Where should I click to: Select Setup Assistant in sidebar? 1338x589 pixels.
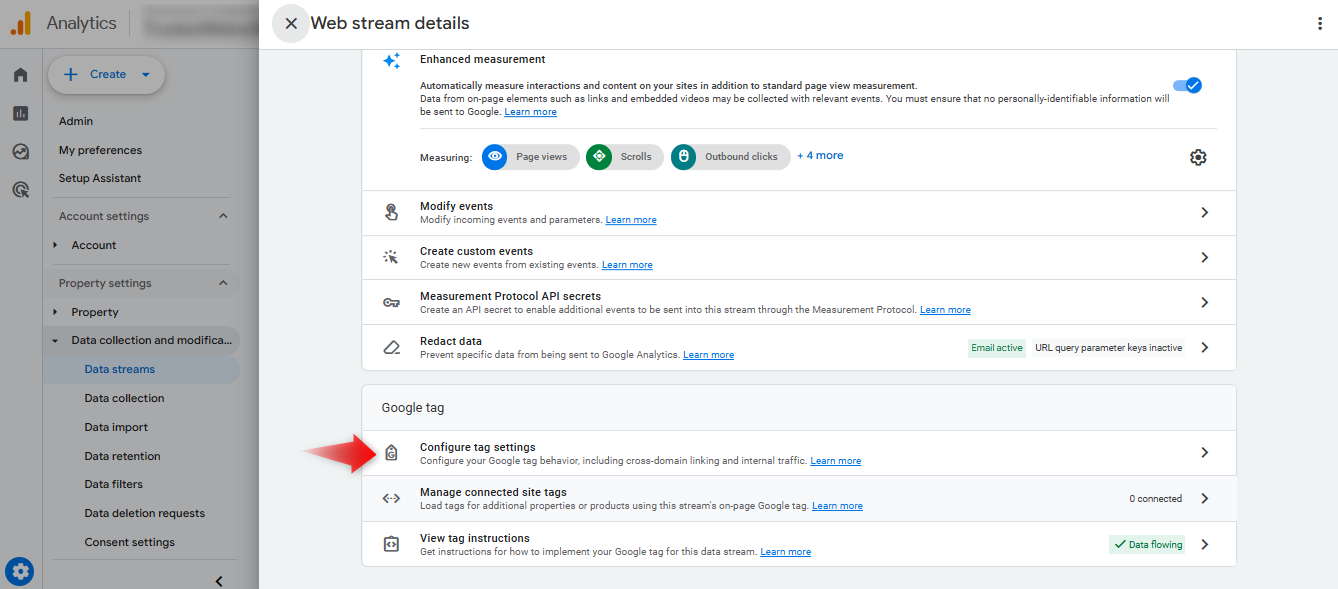tap(100, 178)
